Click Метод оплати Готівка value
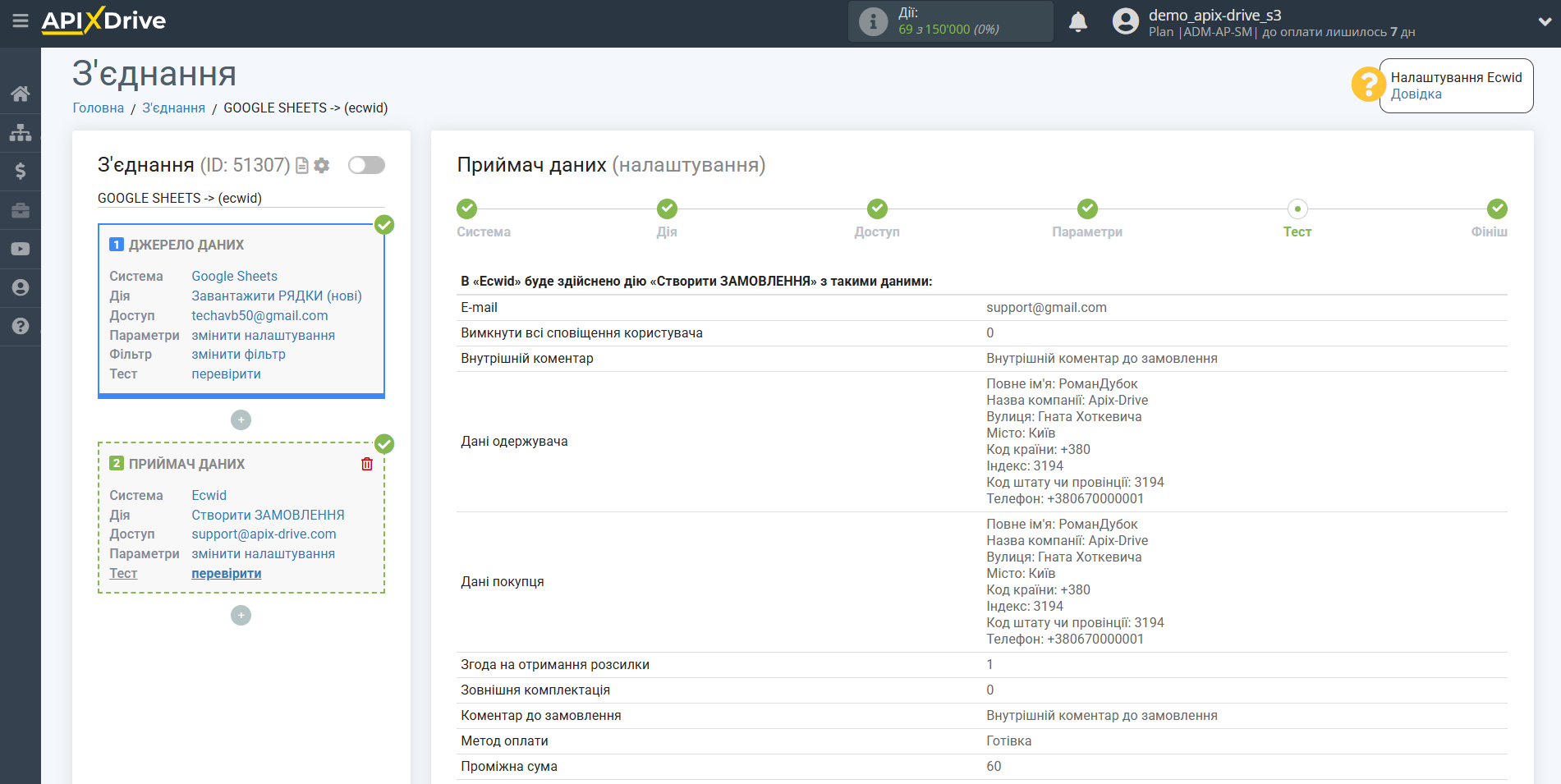The width and height of the screenshot is (1561, 784). [x=1008, y=741]
